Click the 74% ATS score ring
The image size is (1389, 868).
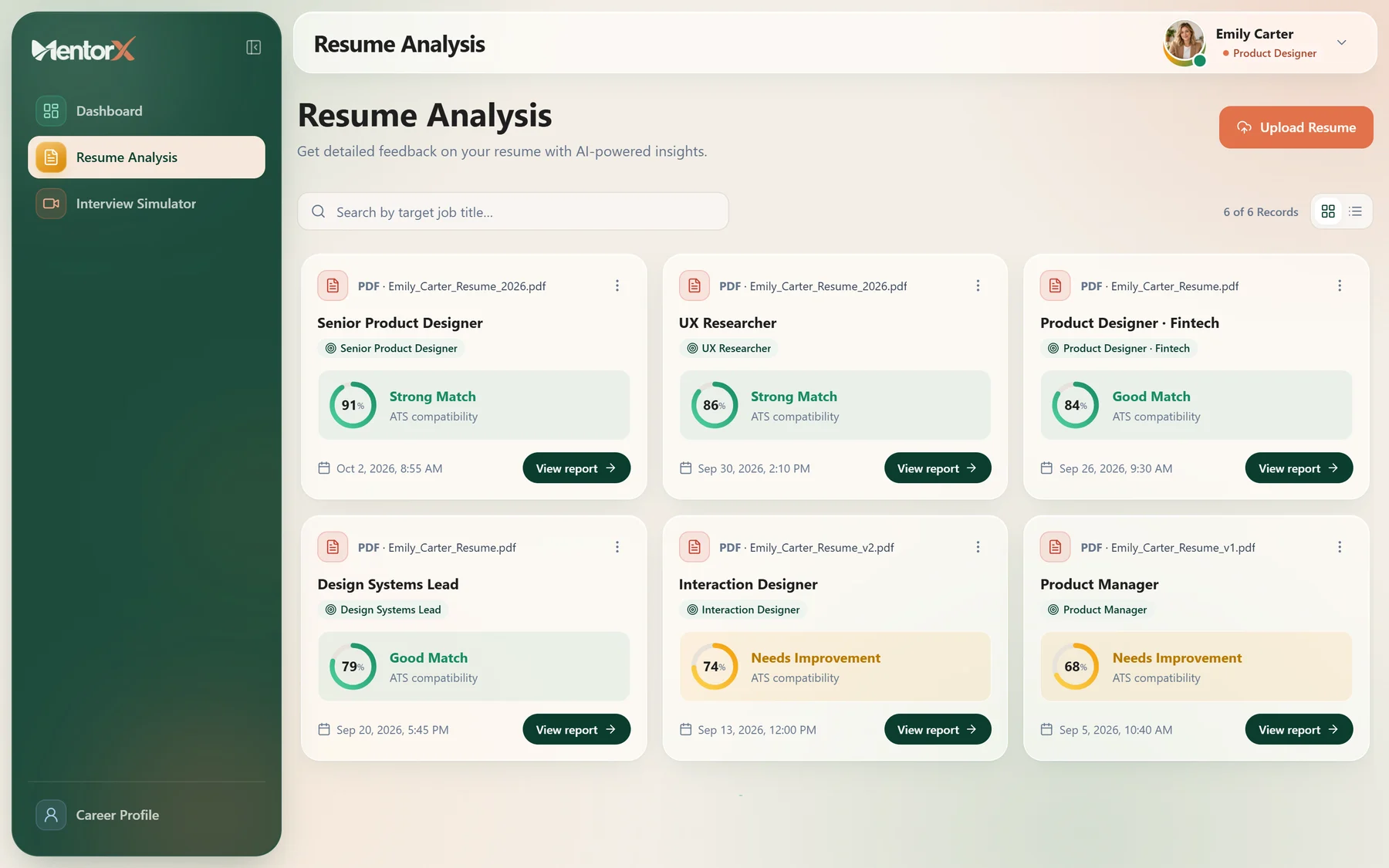point(715,667)
